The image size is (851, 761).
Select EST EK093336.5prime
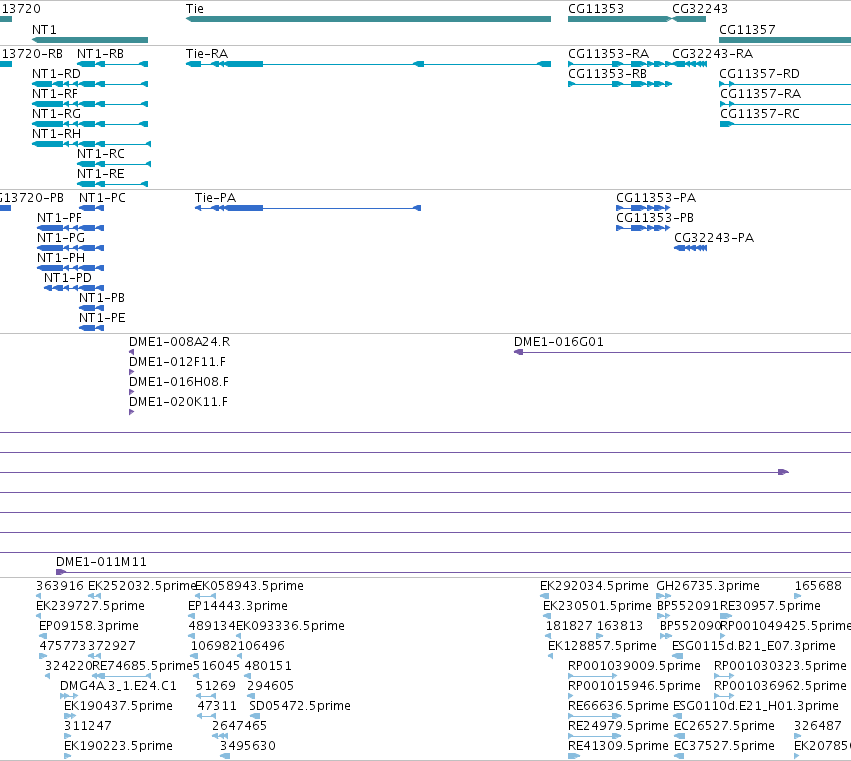[239, 636]
